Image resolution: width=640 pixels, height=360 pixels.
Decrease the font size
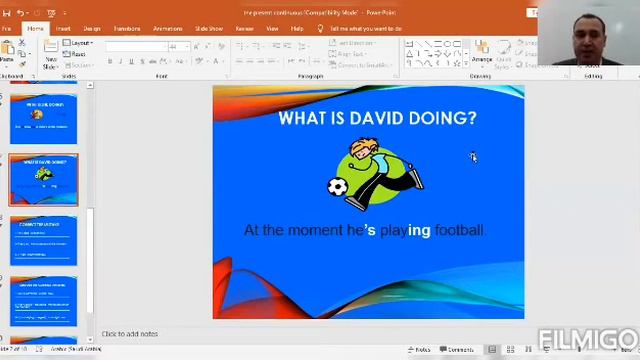pyautogui.click(x=208, y=47)
